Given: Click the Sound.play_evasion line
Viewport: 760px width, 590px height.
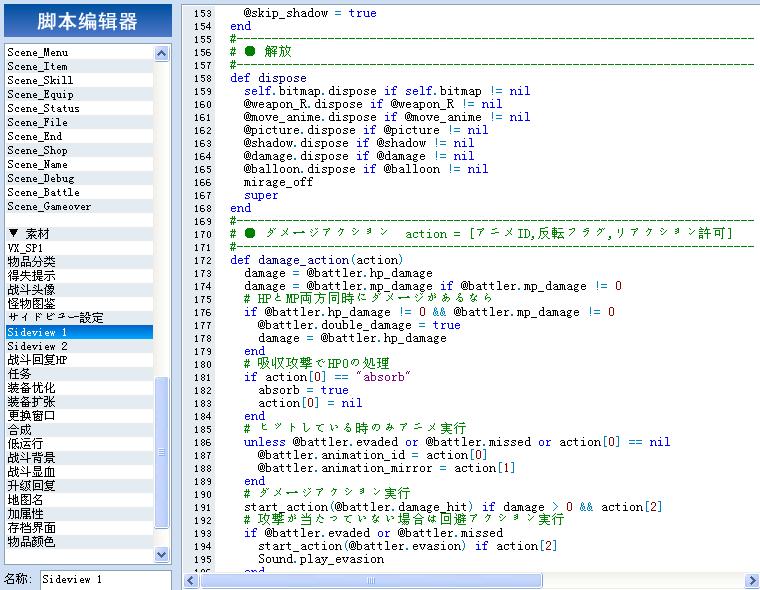Looking at the screenshot, I should click(321, 559).
